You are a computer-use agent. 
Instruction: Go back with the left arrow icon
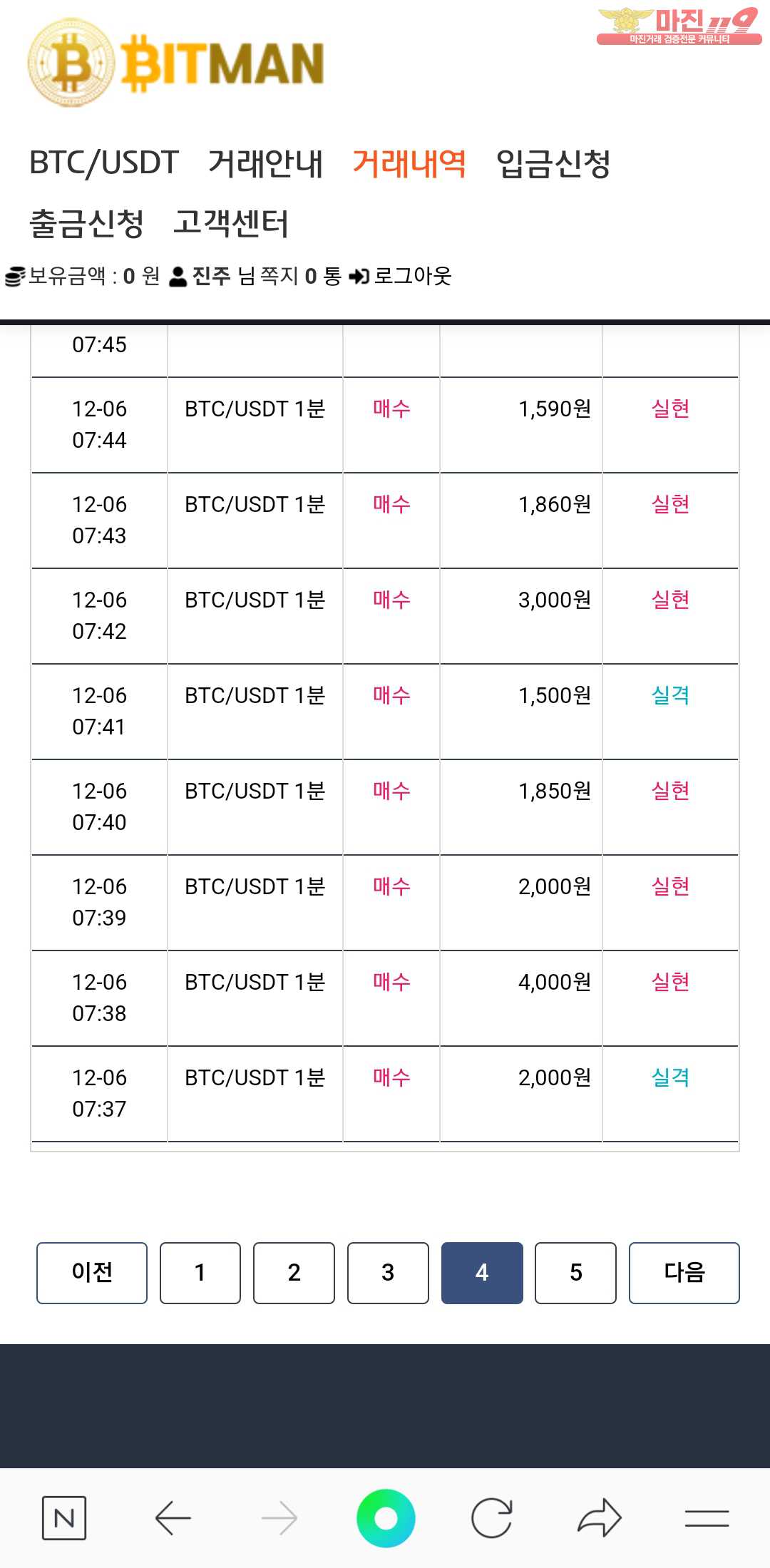(x=173, y=1518)
